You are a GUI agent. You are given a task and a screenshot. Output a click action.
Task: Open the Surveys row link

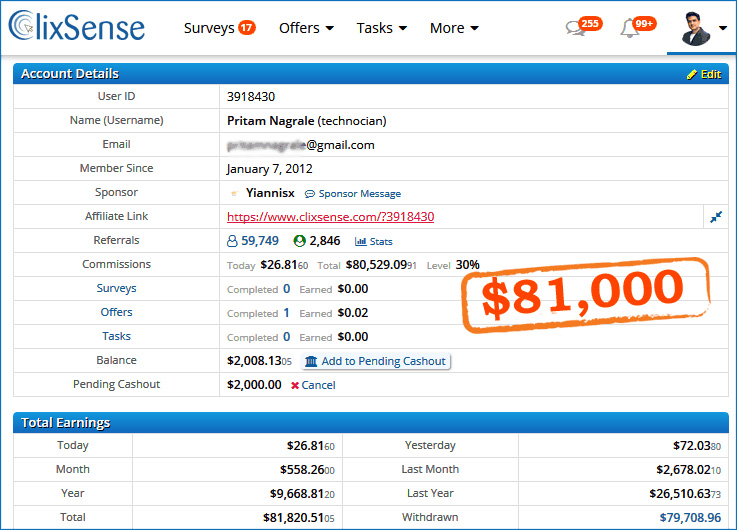117,288
